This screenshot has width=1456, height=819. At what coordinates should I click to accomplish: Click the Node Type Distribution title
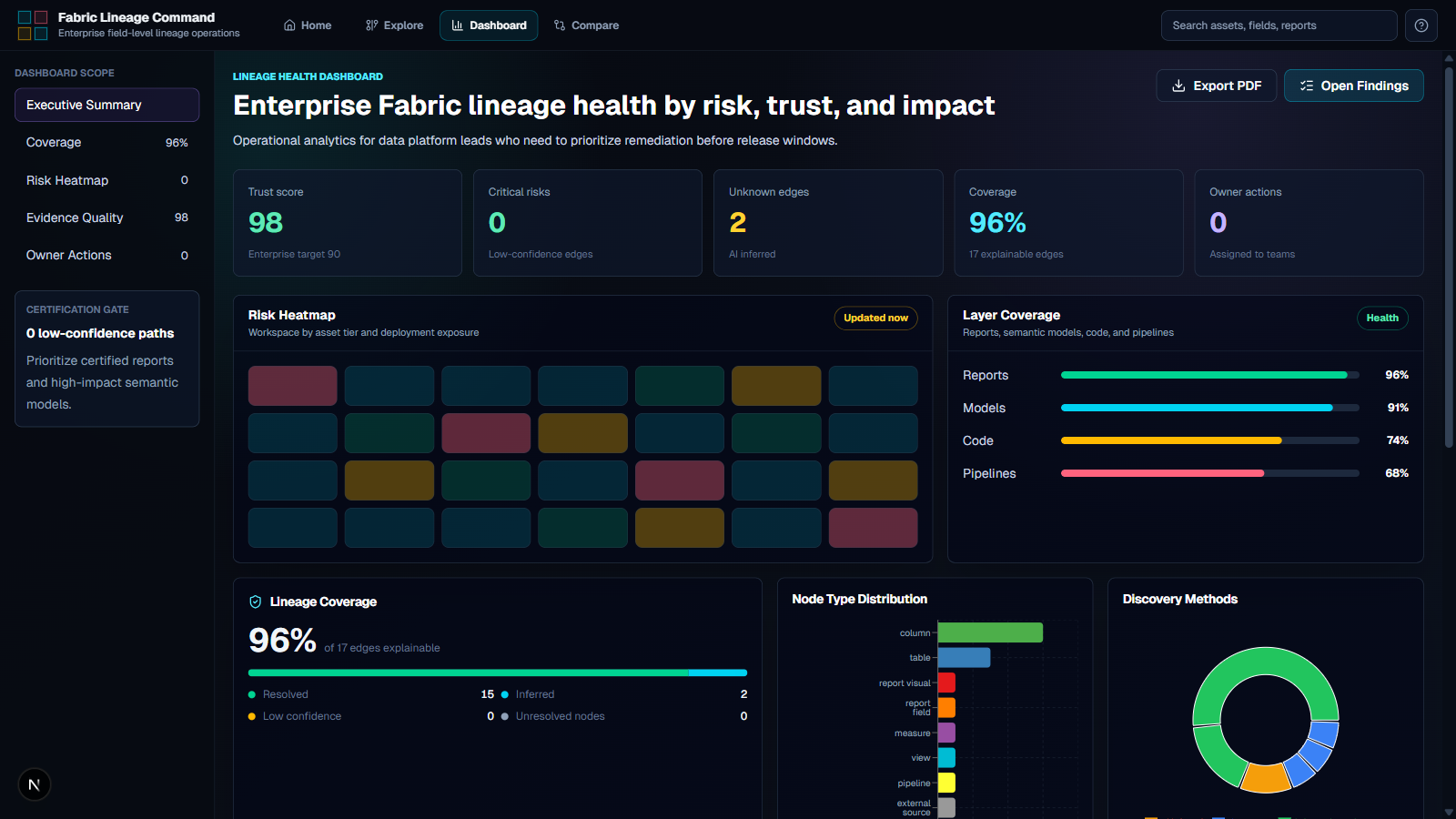point(859,599)
